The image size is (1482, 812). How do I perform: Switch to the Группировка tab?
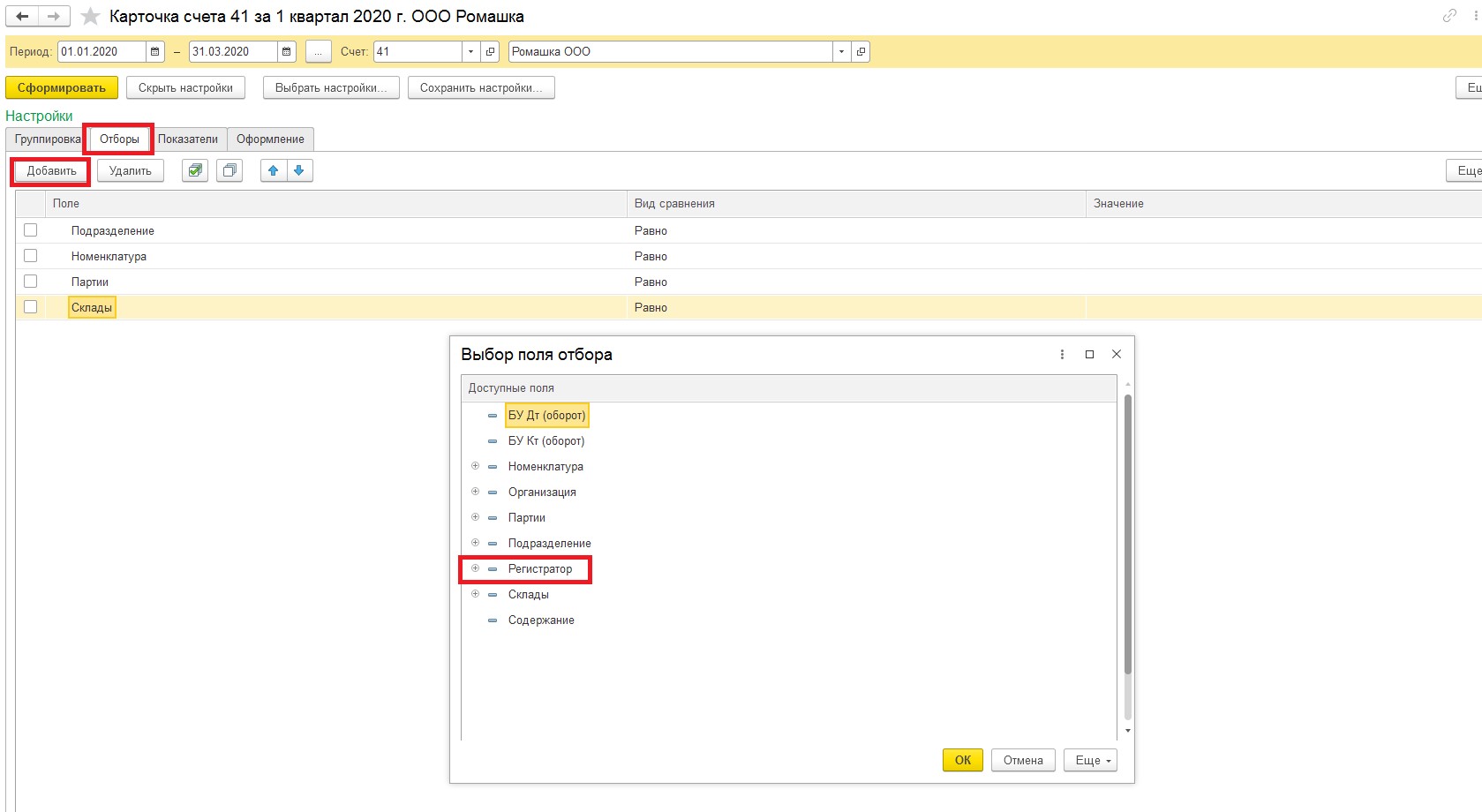[x=47, y=139]
